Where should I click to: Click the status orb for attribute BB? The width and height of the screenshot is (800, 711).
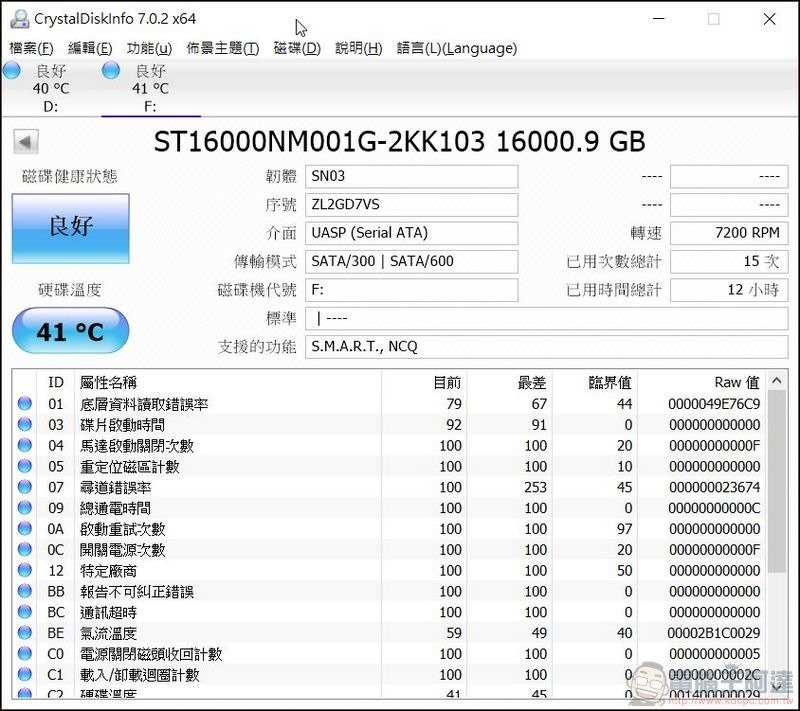(x=24, y=591)
